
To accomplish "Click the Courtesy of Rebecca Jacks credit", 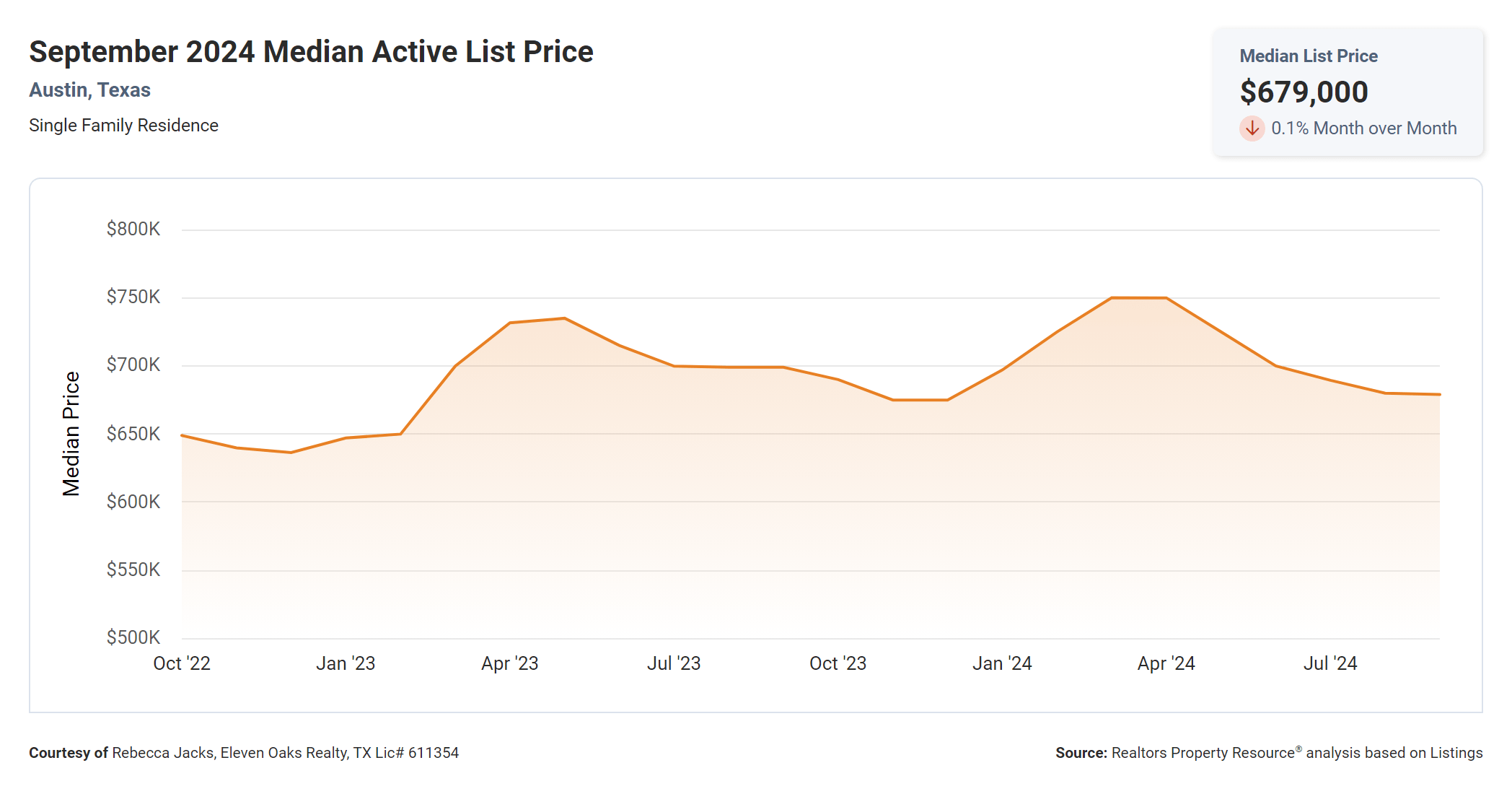I will [x=244, y=753].
